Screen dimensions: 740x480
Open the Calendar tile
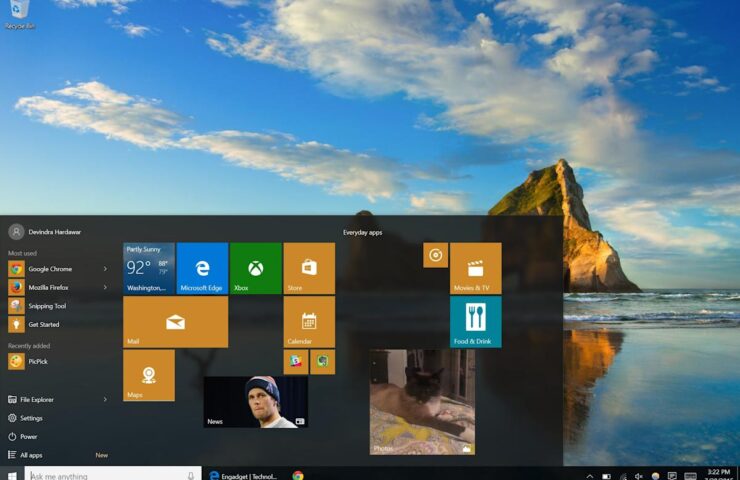309,322
